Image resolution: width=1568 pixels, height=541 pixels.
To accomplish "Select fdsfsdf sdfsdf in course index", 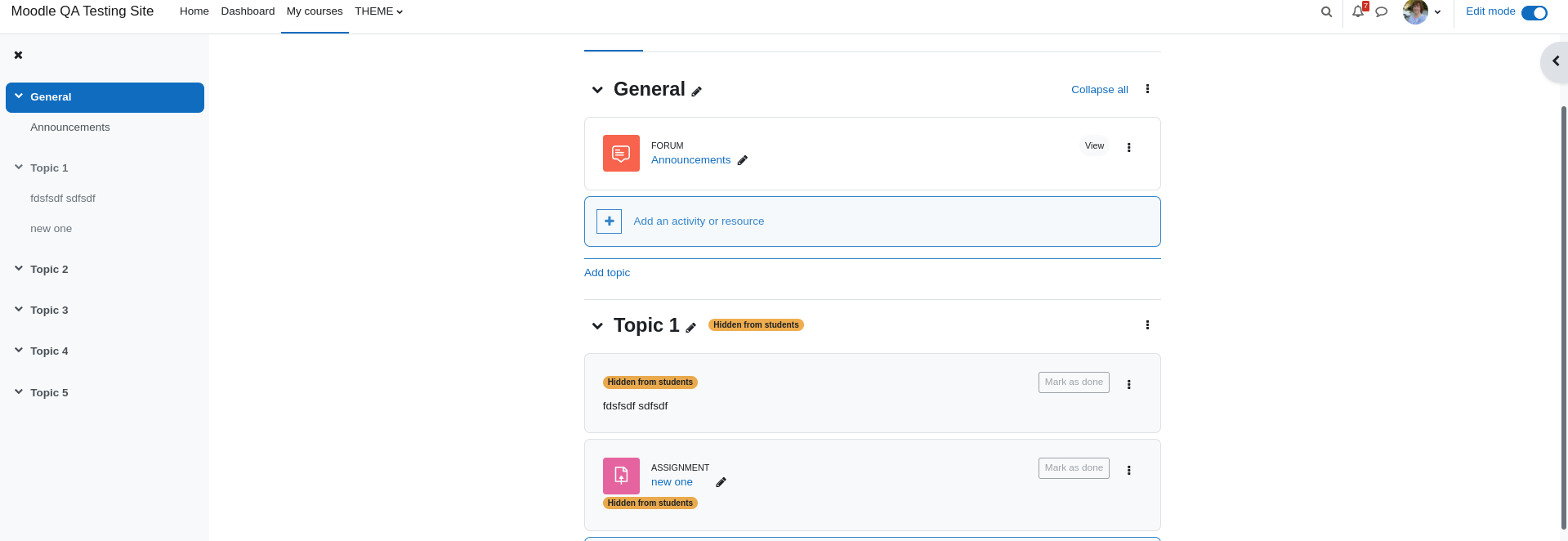I will (63, 199).
